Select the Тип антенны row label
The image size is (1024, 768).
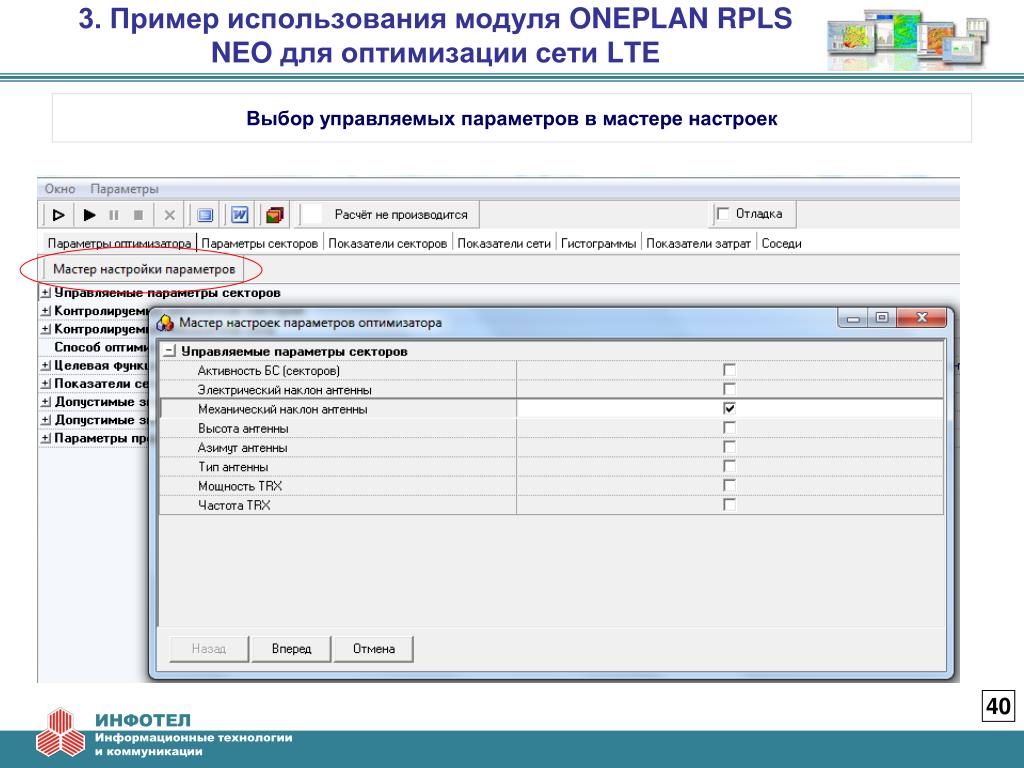click(232, 467)
